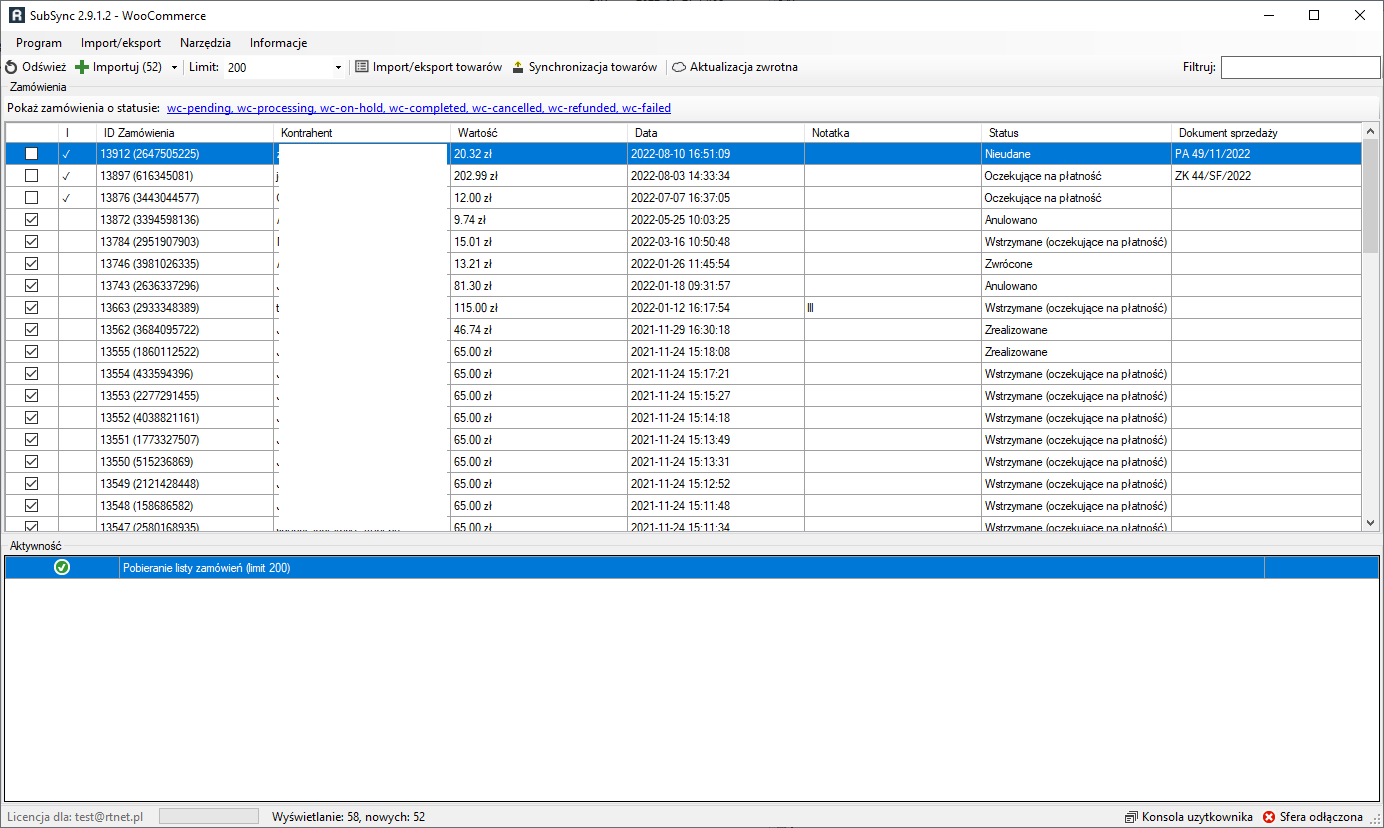Uncheck the checkbox for order 13872
Viewport: 1384px width, 828px height.
tap(32, 220)
